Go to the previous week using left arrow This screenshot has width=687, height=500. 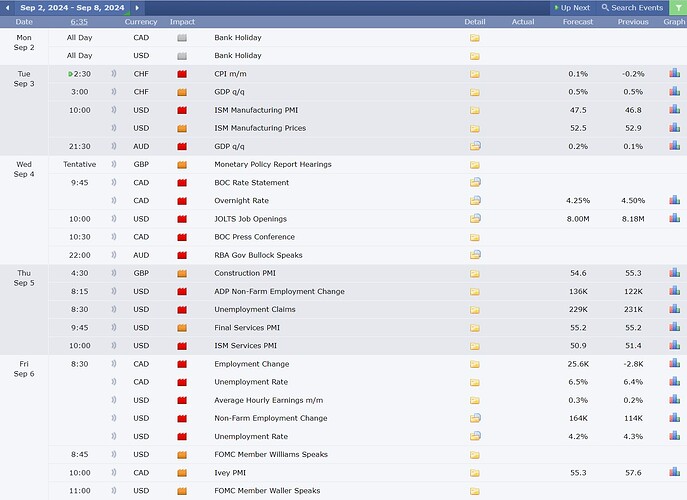pyautogui.click(x=7, y=7)
